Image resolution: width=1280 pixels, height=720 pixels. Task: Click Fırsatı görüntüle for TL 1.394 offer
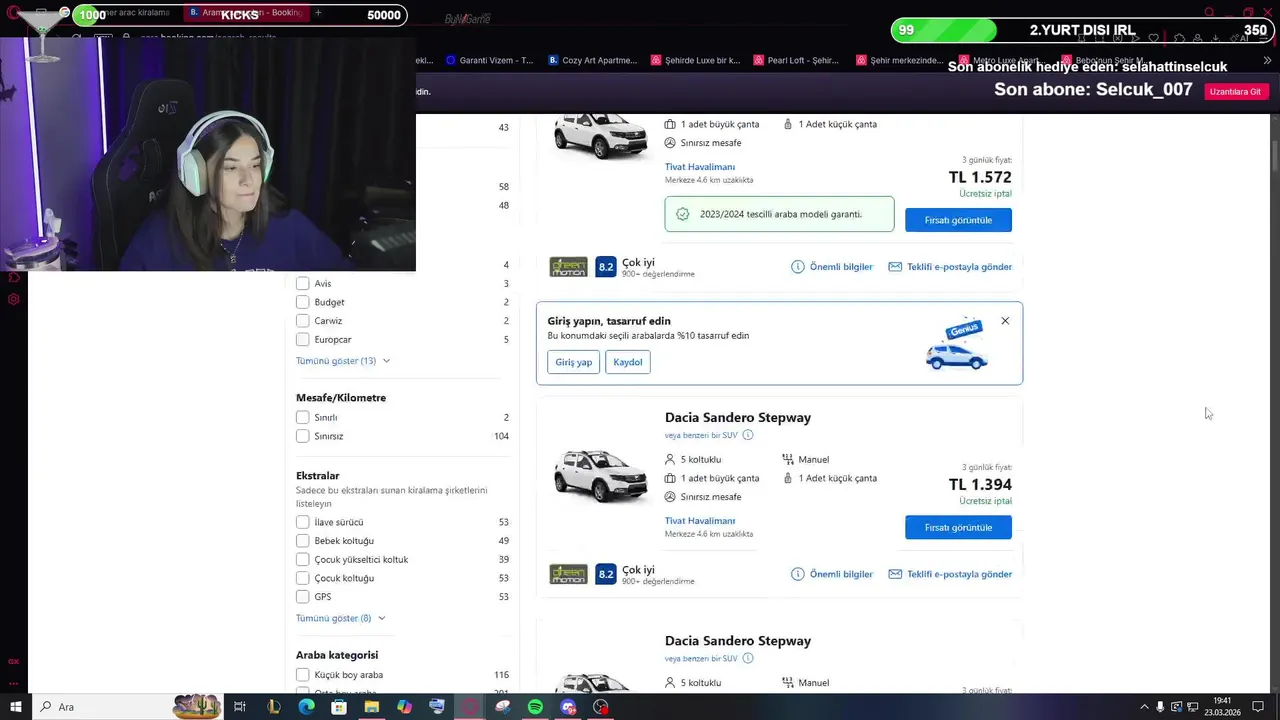[958, 527]
